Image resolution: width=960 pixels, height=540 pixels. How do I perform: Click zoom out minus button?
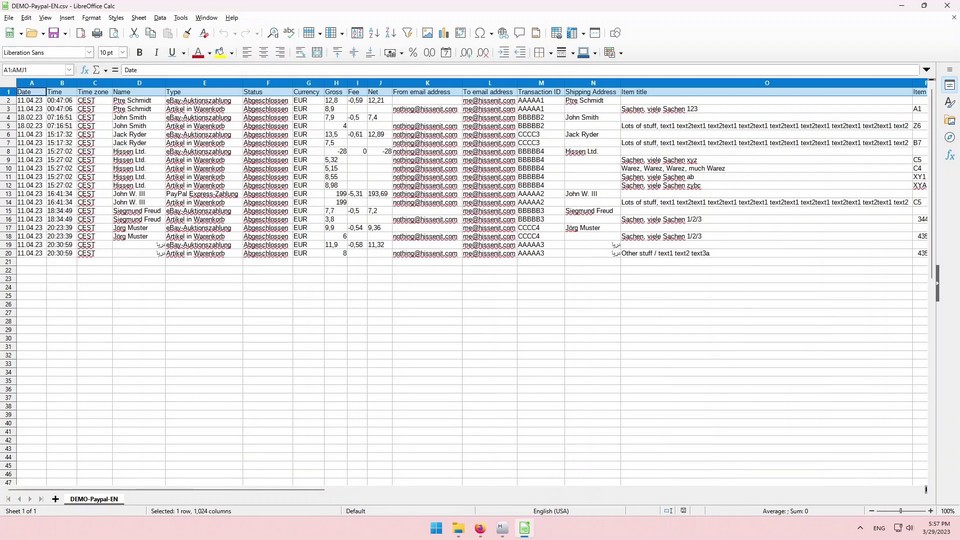[x=872, y=511]
